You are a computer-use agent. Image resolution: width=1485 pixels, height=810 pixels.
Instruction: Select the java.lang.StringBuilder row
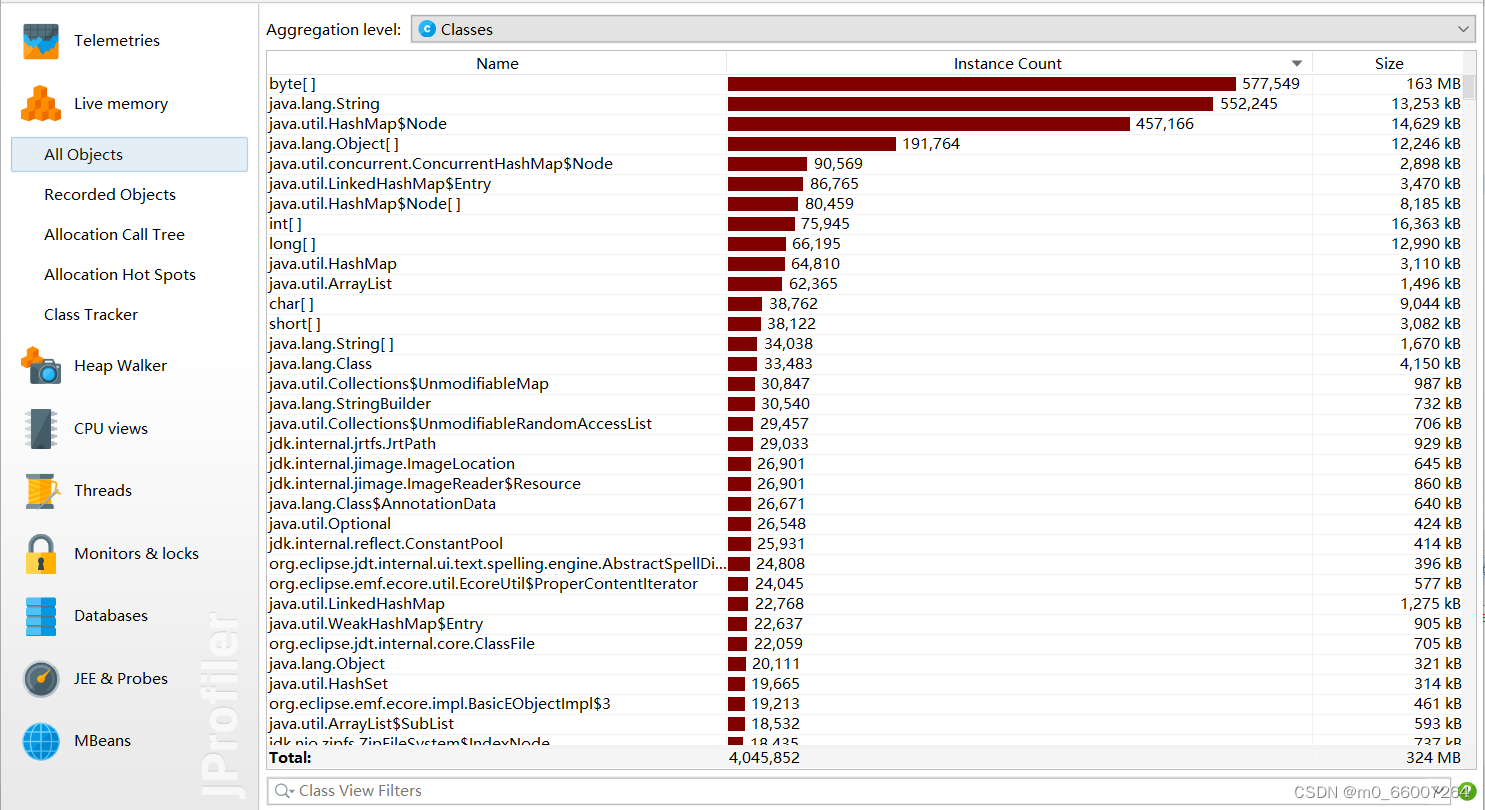[x=866, y=404]
